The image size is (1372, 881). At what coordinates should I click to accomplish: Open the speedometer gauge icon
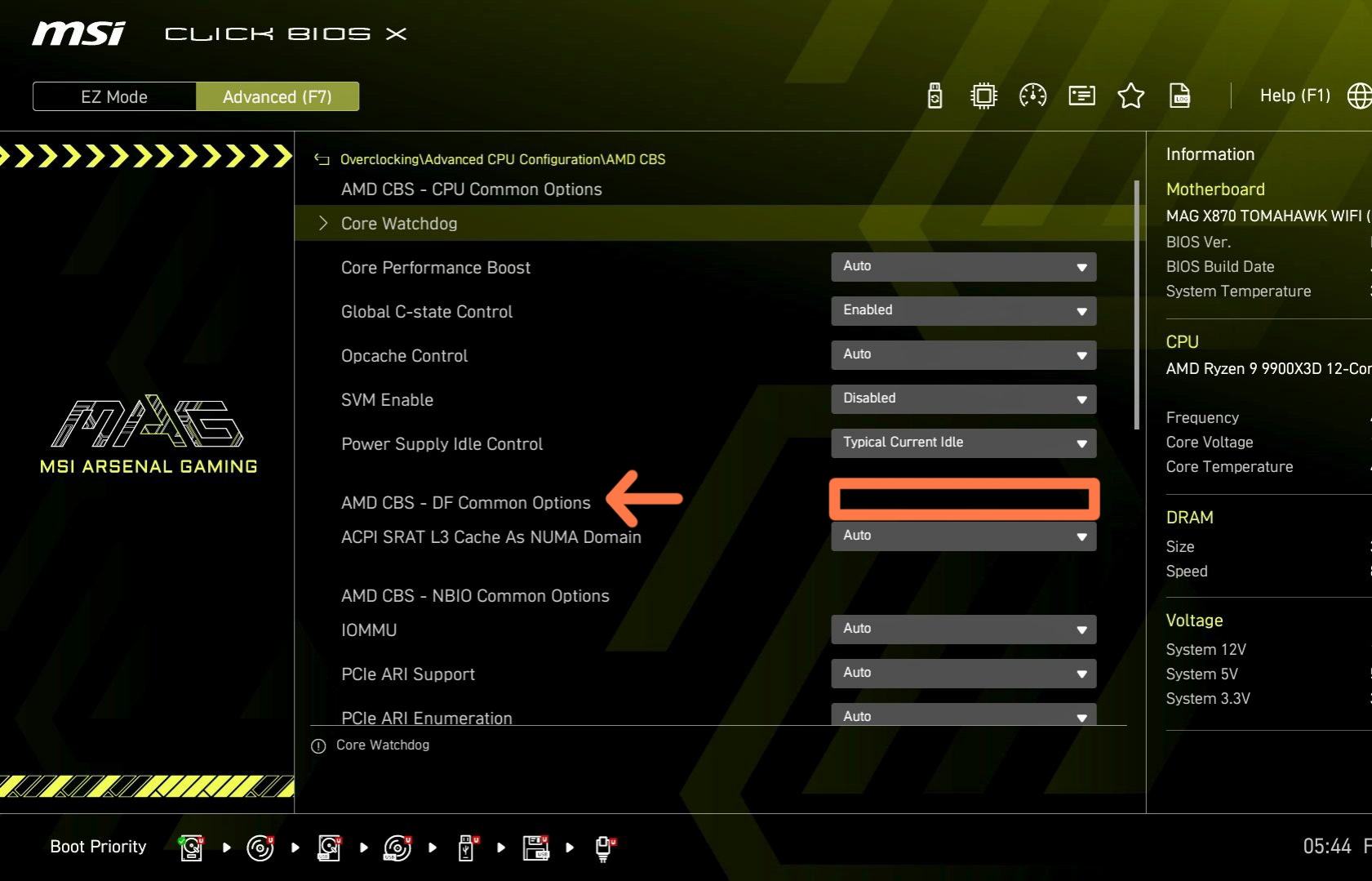click(x=1033, y=96)
